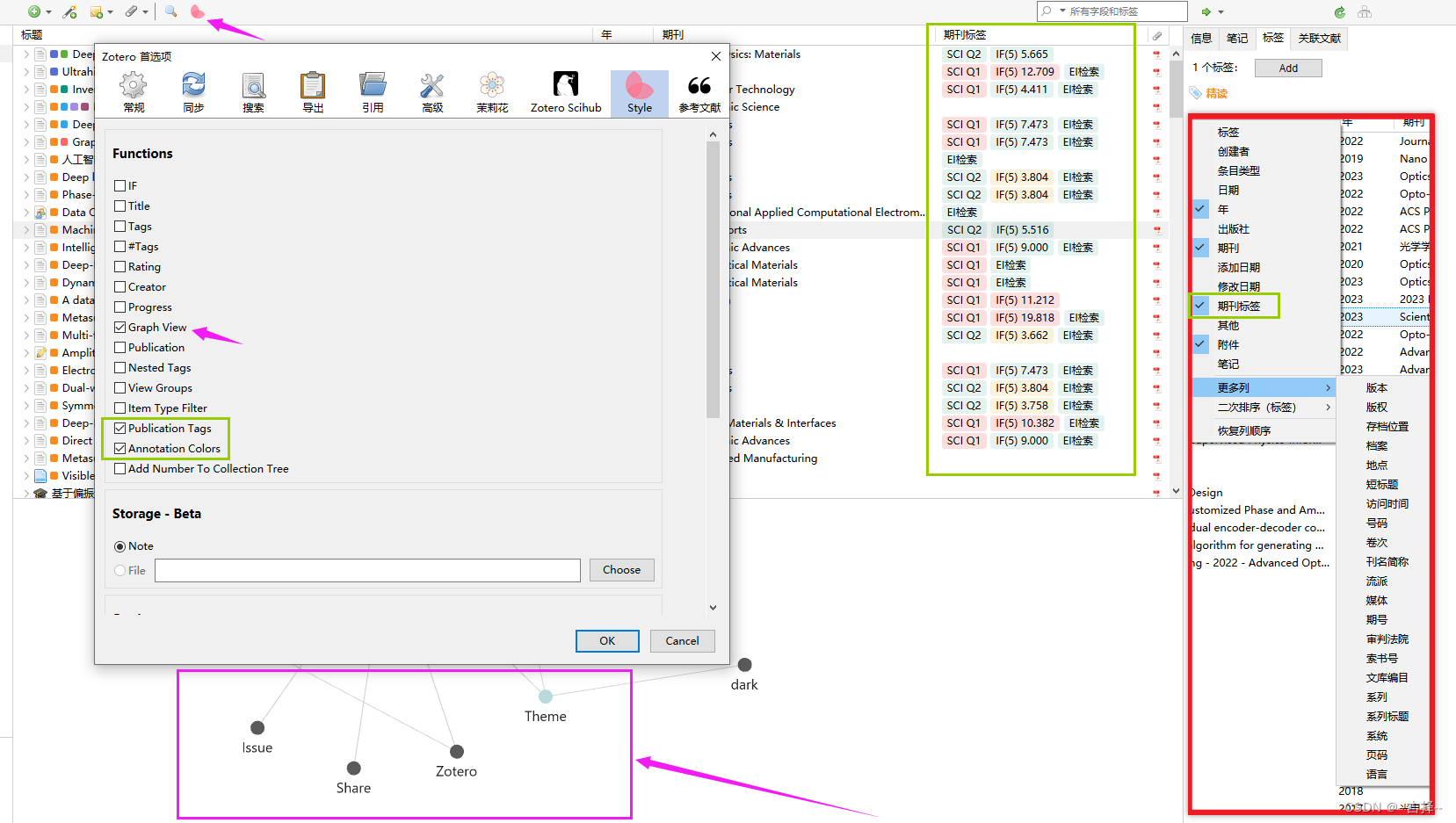This screenshot has width=1456, height=823.
Task: Expand the Machi item row
Action: click(x=26, y=230)
